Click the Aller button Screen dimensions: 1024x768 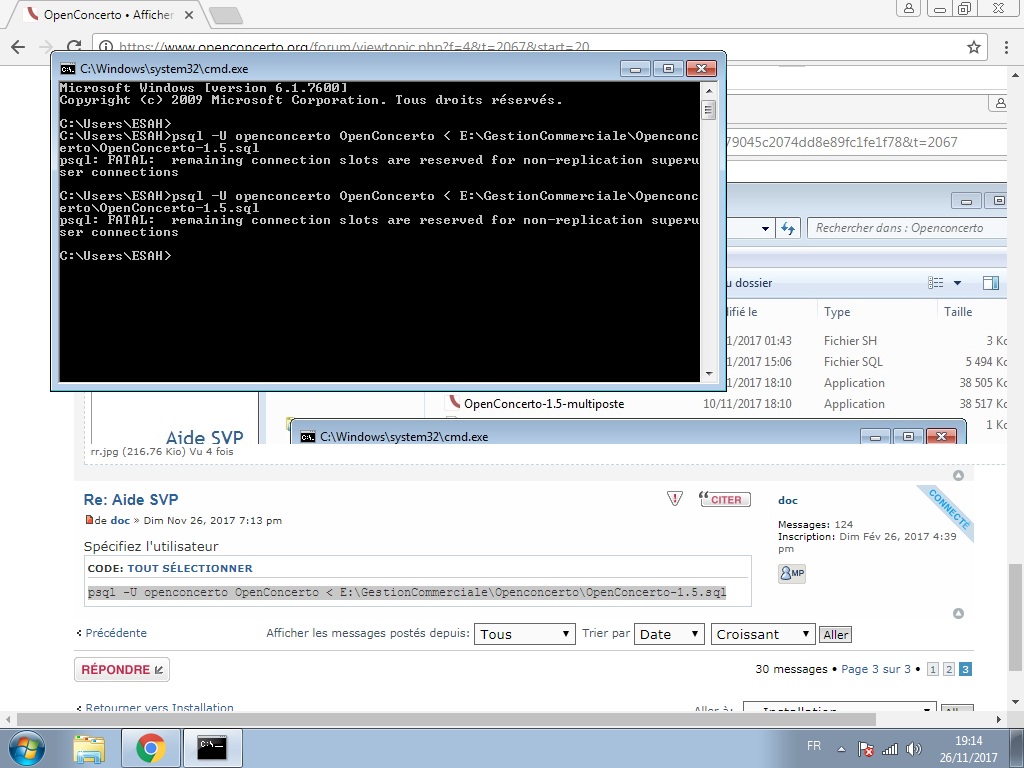tap(835, 635)
